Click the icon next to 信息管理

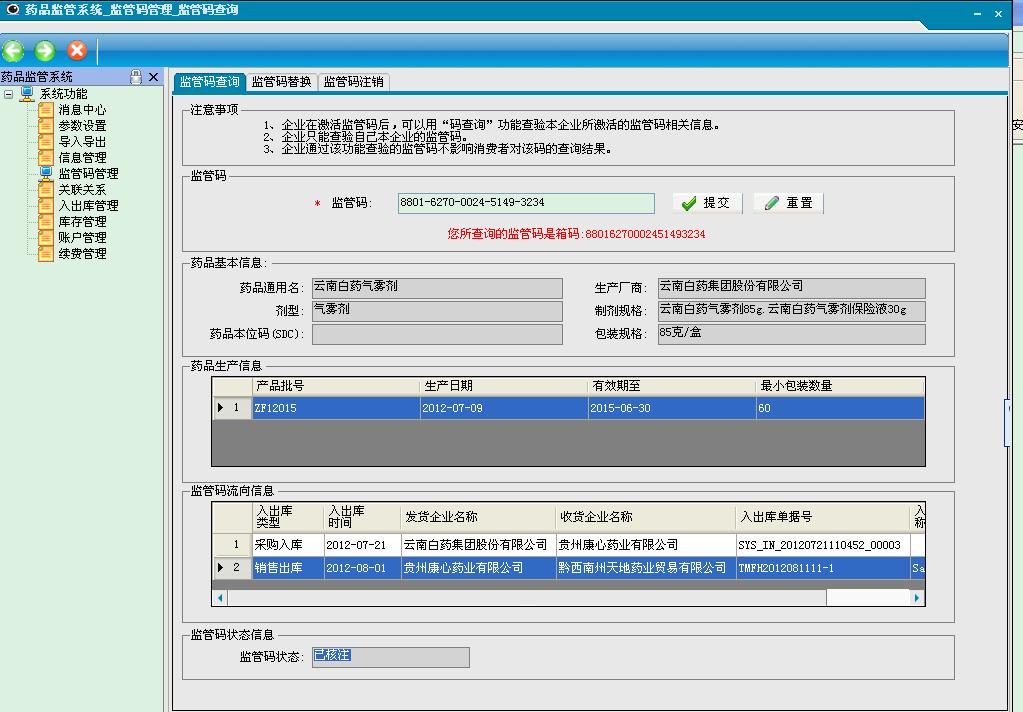tap(46, 157)
